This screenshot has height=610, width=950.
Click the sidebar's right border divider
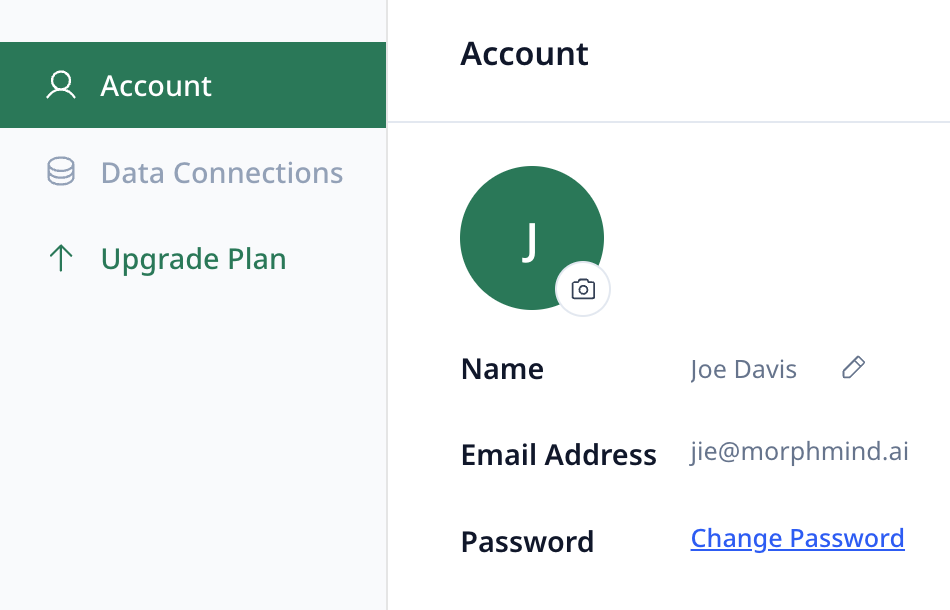pyautogui.click(x=386, y=400)
